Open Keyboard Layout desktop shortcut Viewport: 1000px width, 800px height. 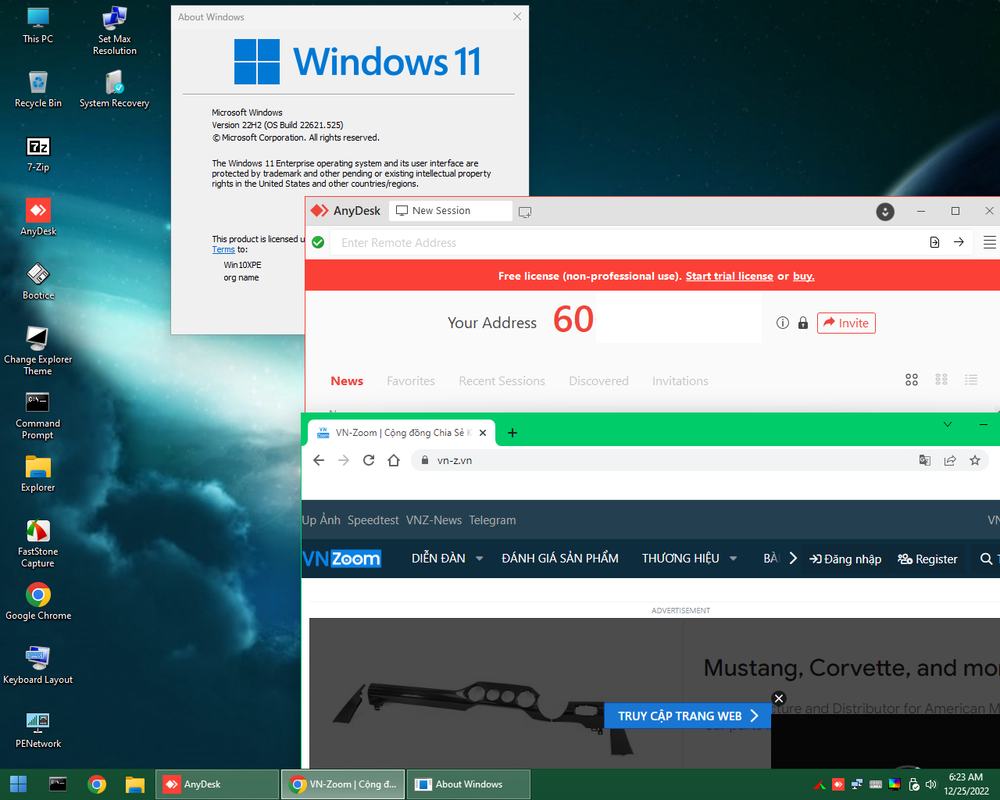tap(38, 666)
